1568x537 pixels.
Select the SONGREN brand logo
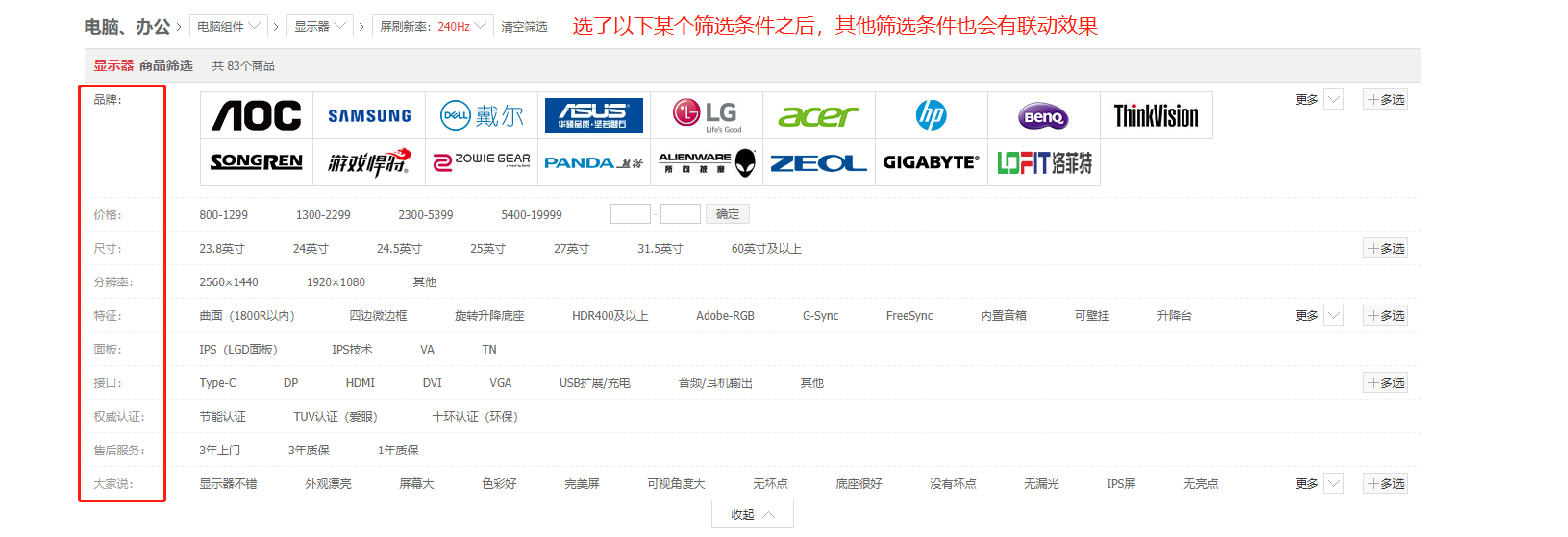[257, 162]
